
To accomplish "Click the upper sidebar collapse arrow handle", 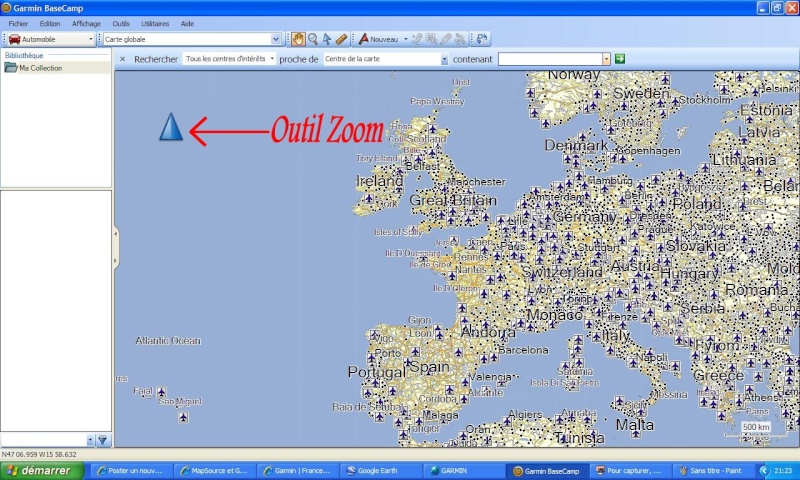I will tap(116, 234).
